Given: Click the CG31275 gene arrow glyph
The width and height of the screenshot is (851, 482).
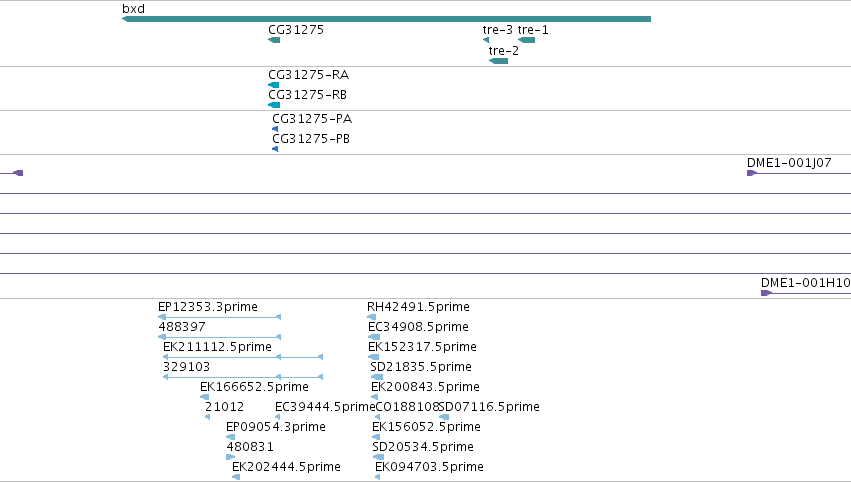Looking at the screenshot, I should 274,40.
